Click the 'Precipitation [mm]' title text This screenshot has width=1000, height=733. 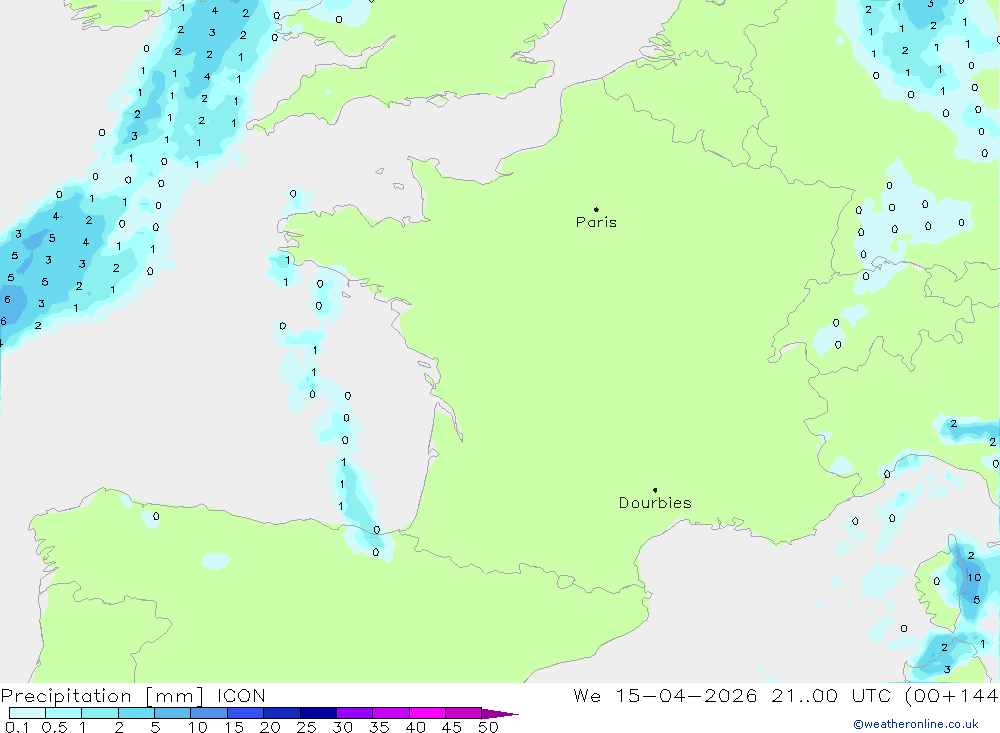102,696
